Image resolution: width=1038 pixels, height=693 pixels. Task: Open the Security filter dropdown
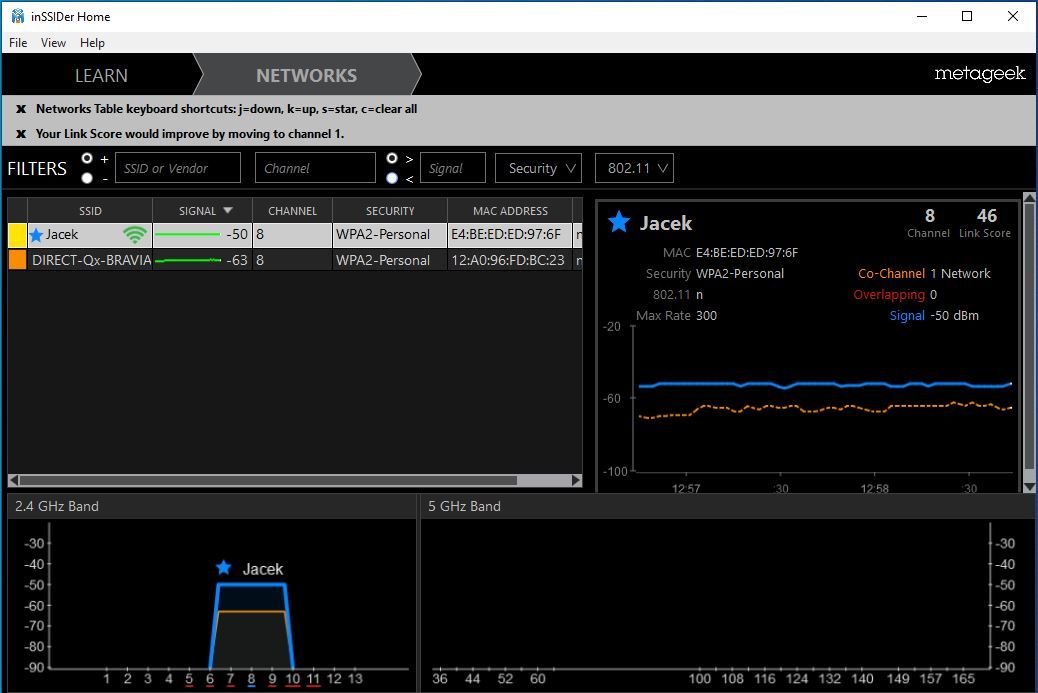point(538,168)
